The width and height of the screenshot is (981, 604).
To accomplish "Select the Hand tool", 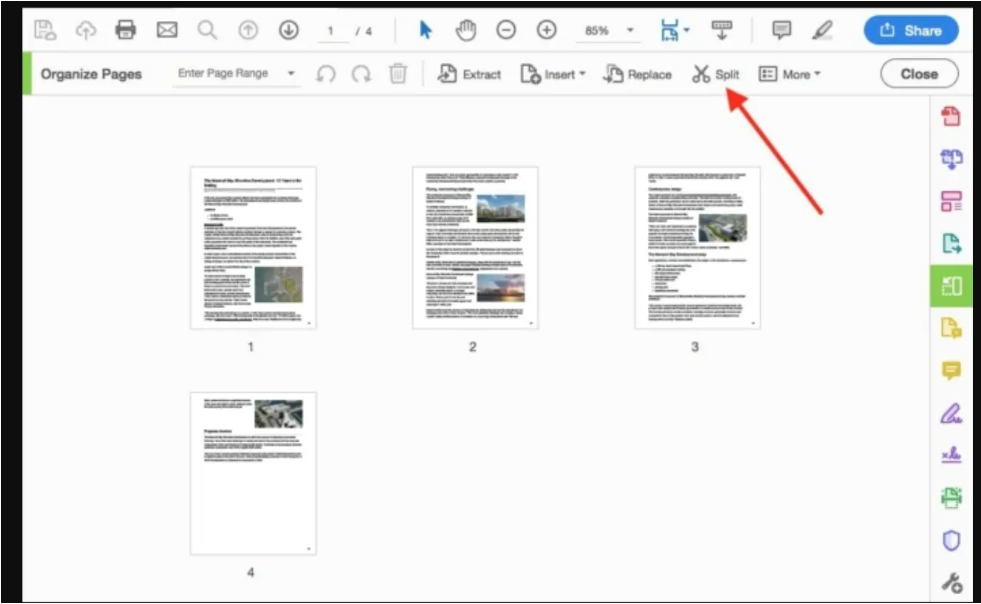I will (x=466, y=30).
